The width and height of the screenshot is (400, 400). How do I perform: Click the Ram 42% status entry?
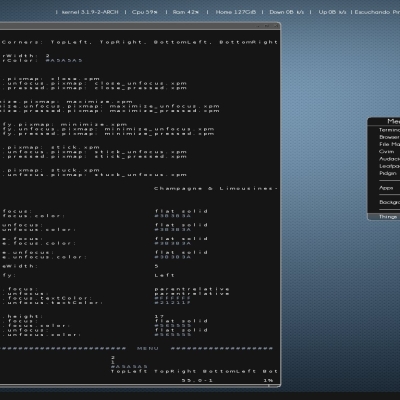tap(186, 12)
